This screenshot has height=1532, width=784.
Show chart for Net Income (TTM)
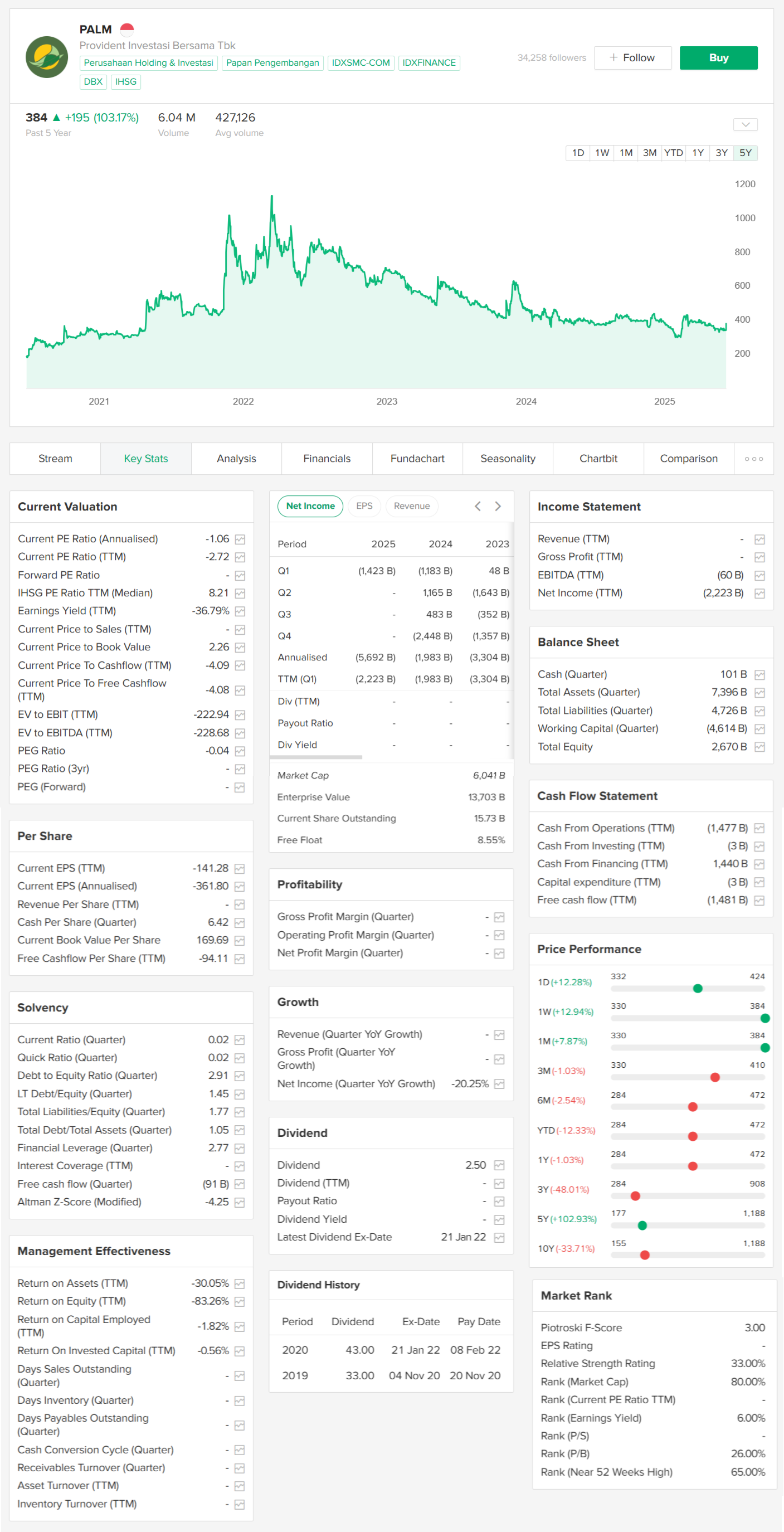759,594
